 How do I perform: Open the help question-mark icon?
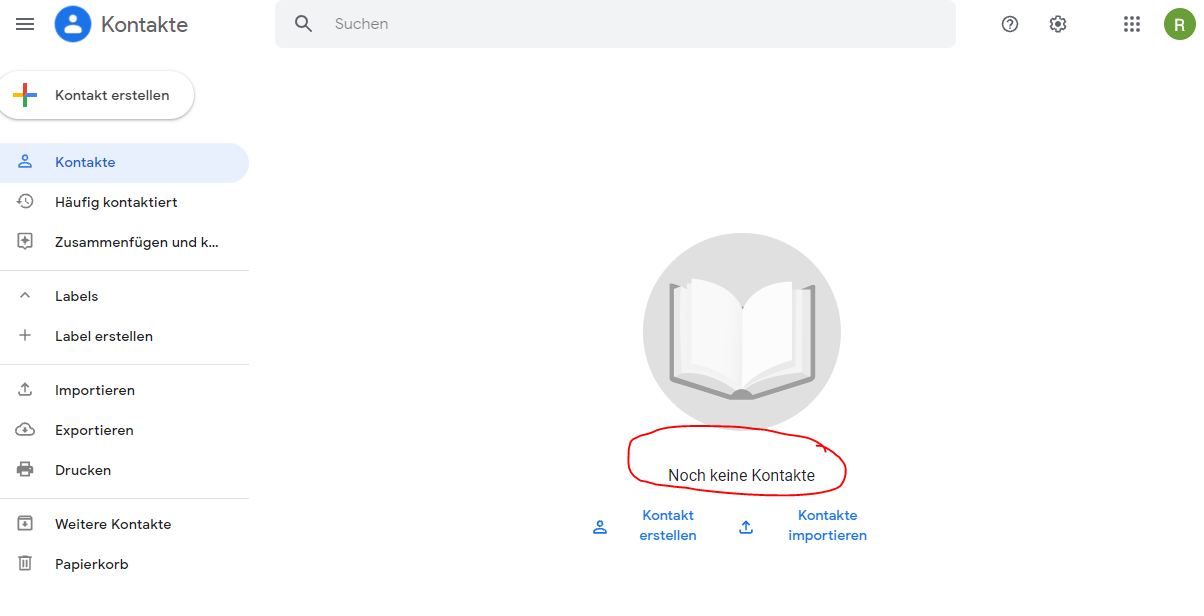(x=1010, y=24)
